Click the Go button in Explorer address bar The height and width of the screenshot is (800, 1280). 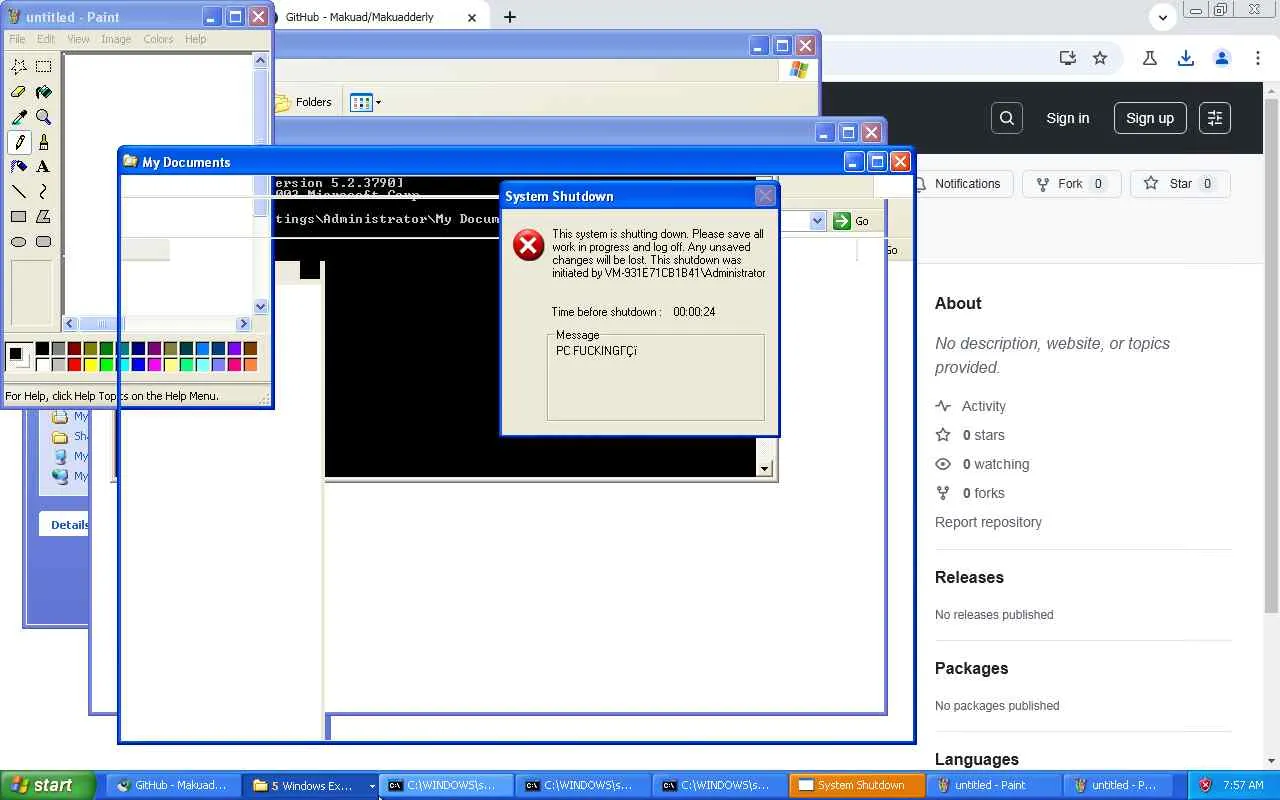(852, 221)
